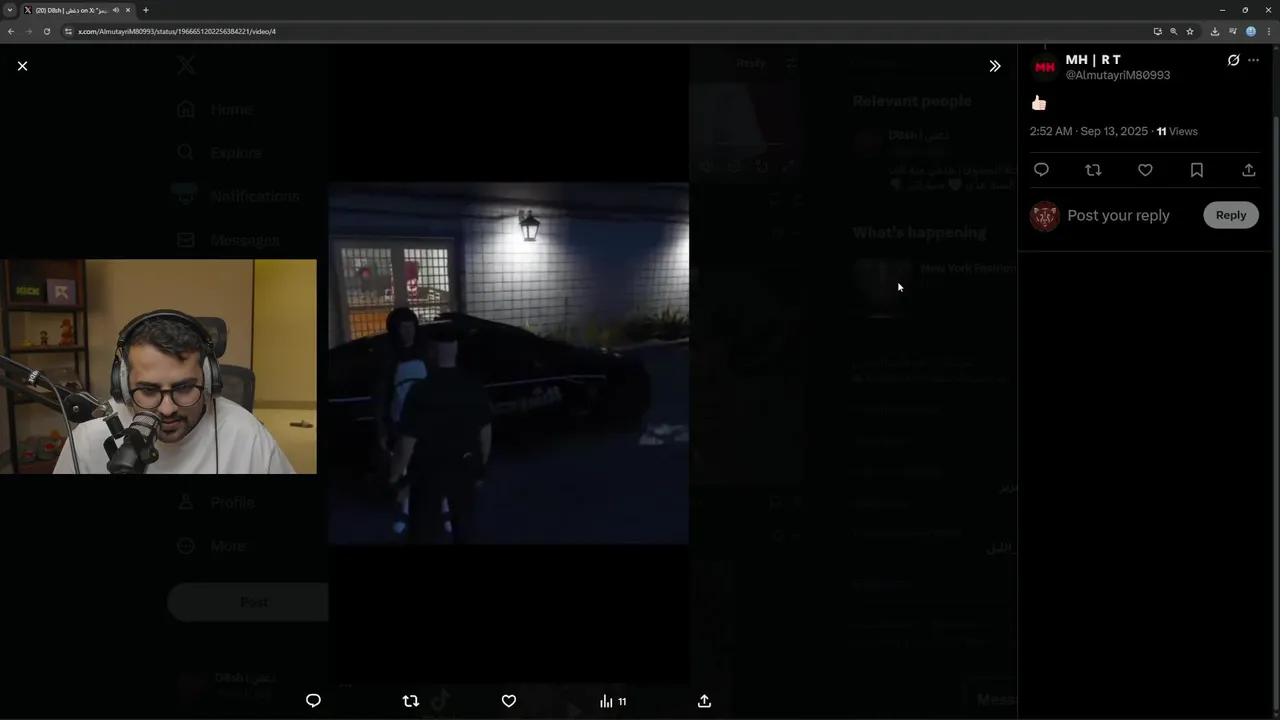This screenshot has height=720, width=1280.
Task: Share the post via the sidebar share icon
Action: coord(1249,170)
